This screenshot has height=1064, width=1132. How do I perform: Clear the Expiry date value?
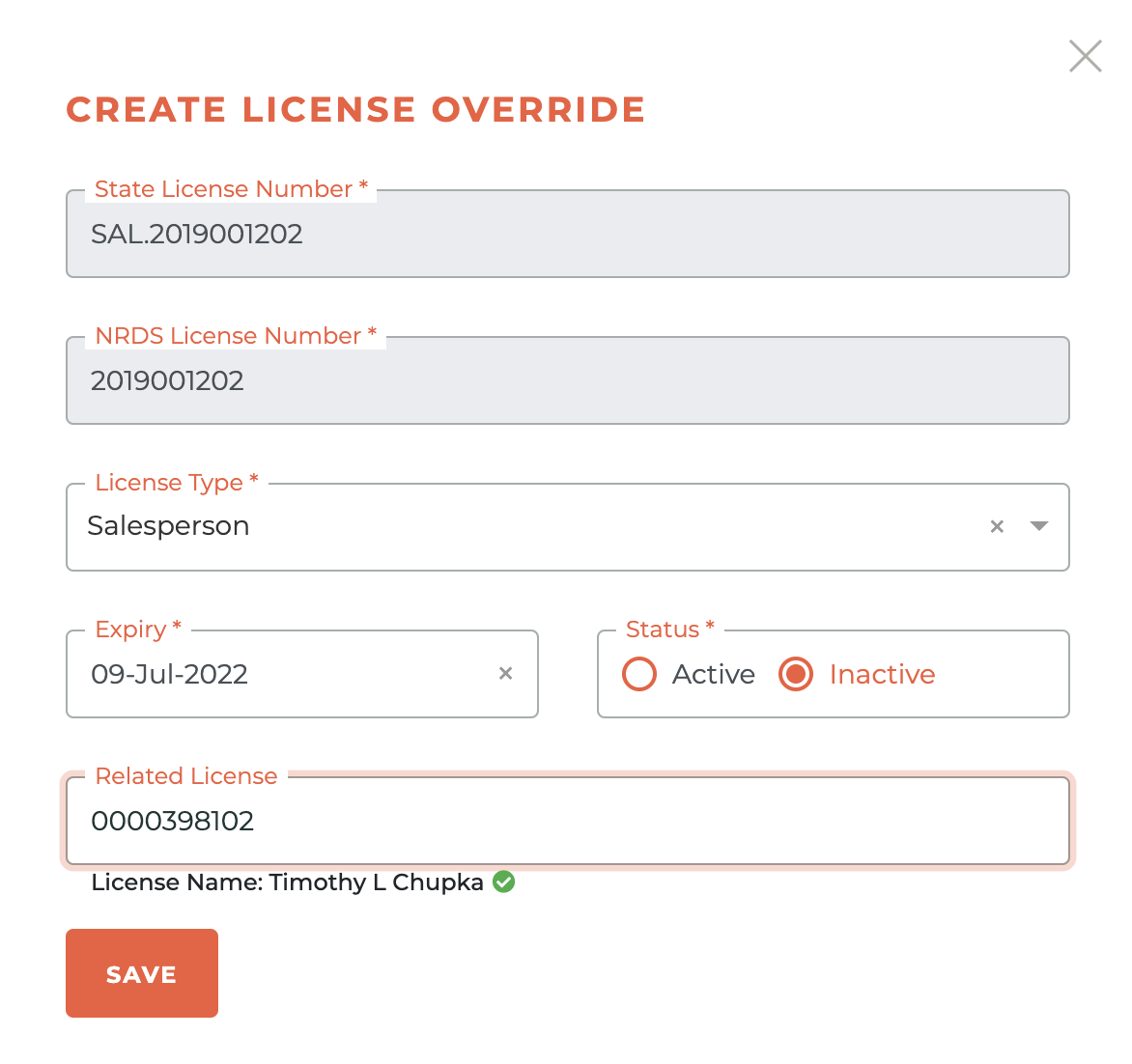[505, 674]
